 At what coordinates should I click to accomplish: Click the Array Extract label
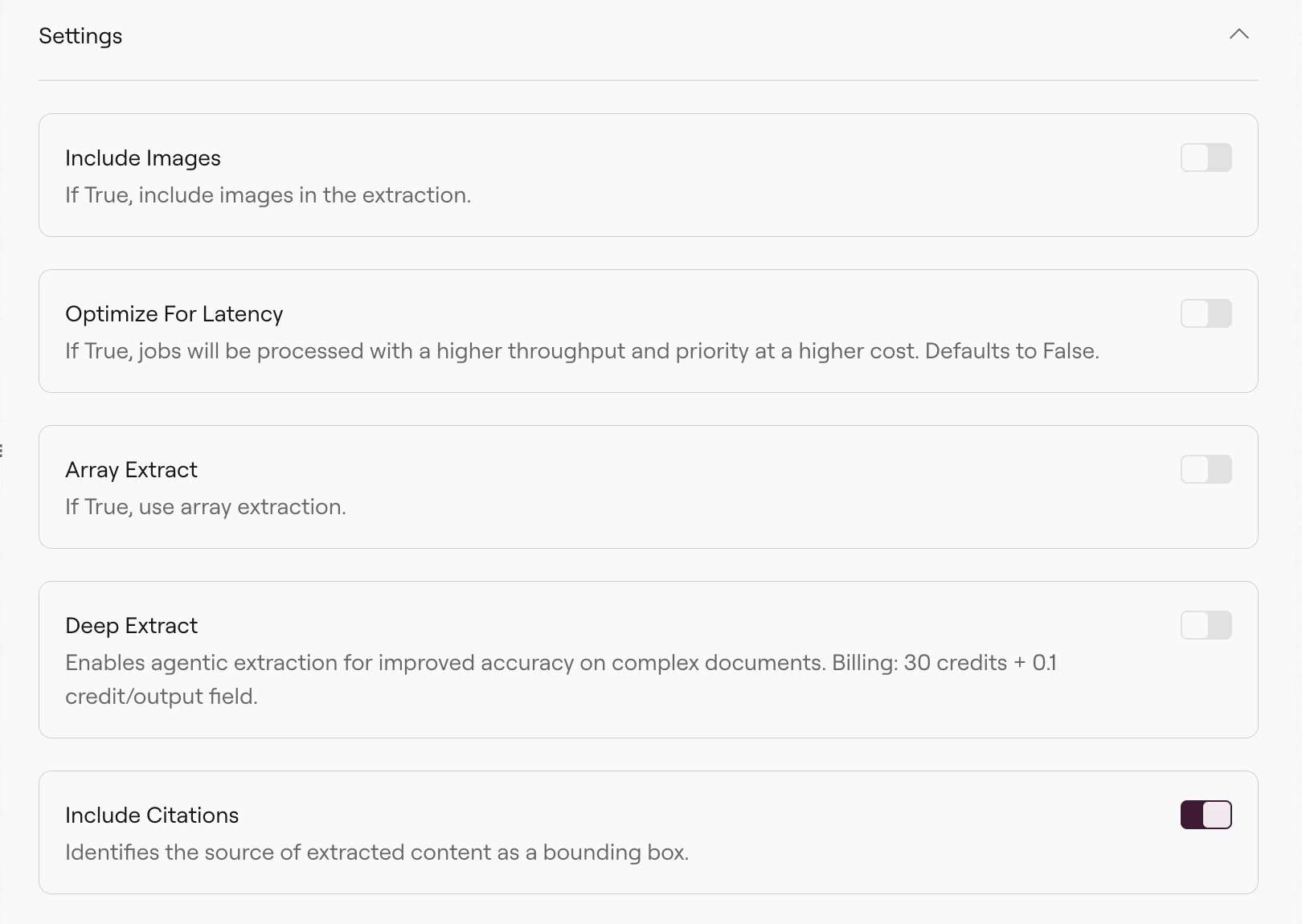131,469
